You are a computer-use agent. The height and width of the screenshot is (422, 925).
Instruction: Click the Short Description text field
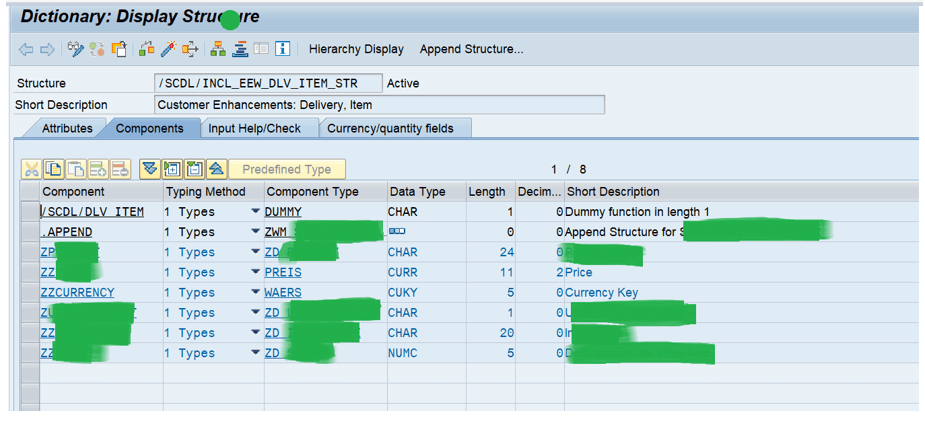(x=379, y=105)
